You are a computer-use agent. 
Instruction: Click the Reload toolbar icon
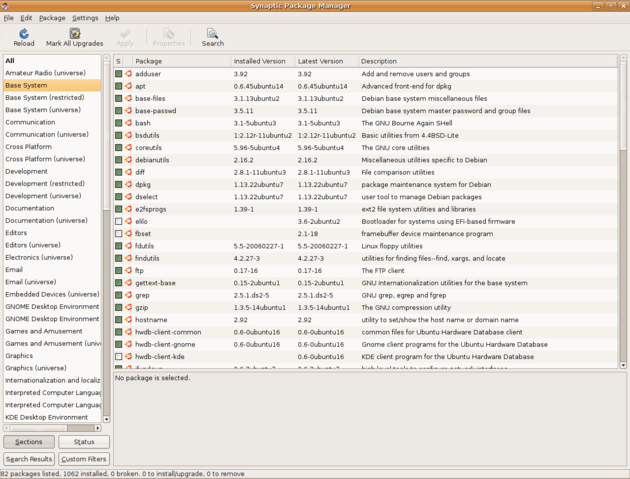point(23,37)
